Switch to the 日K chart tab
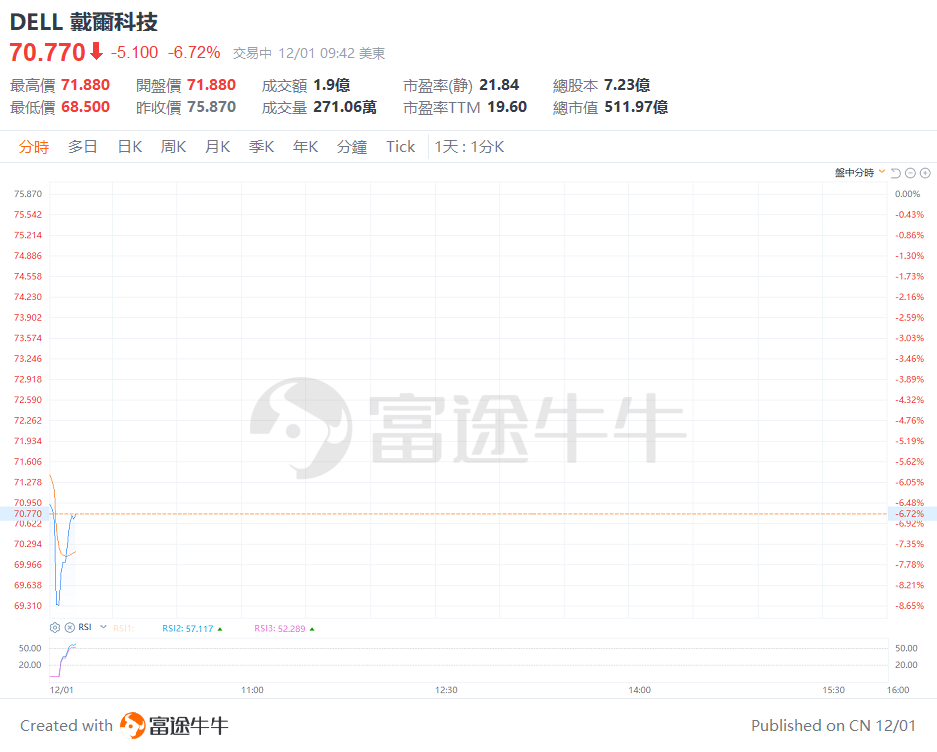Image resolution: width=937 pixels, height=752 pixels. 130,147
